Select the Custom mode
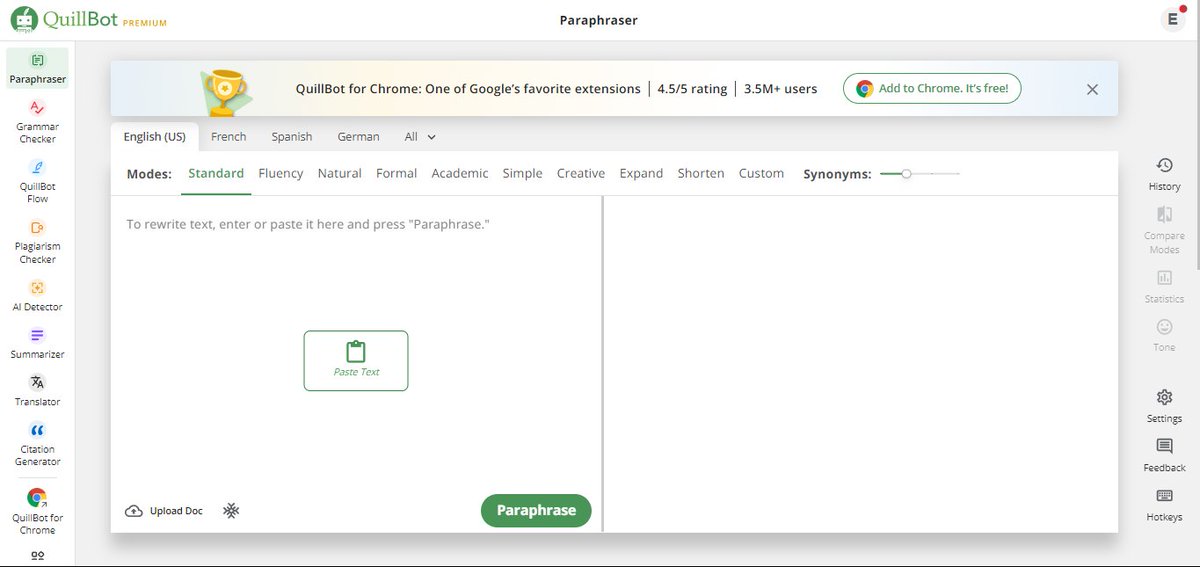 (761, 173)
